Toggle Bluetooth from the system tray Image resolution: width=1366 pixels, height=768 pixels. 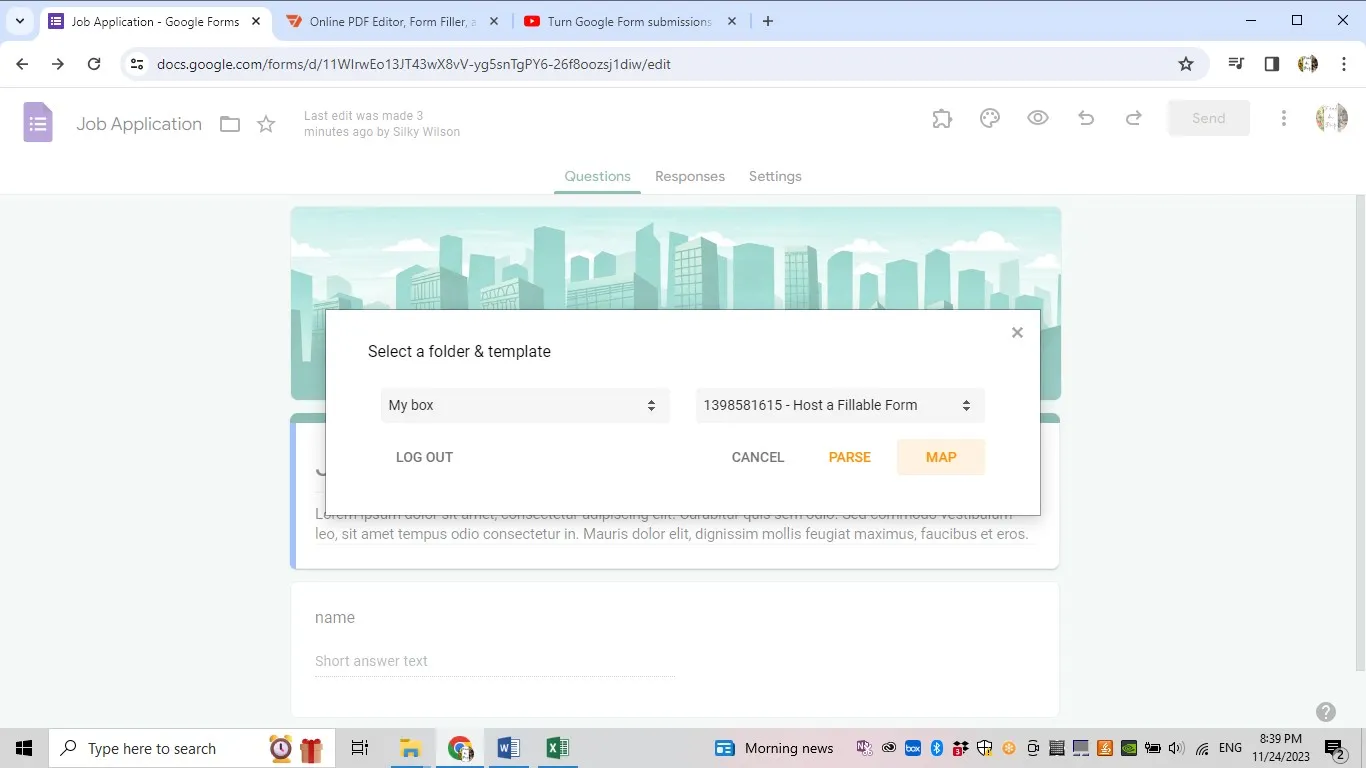pos(935,747)
